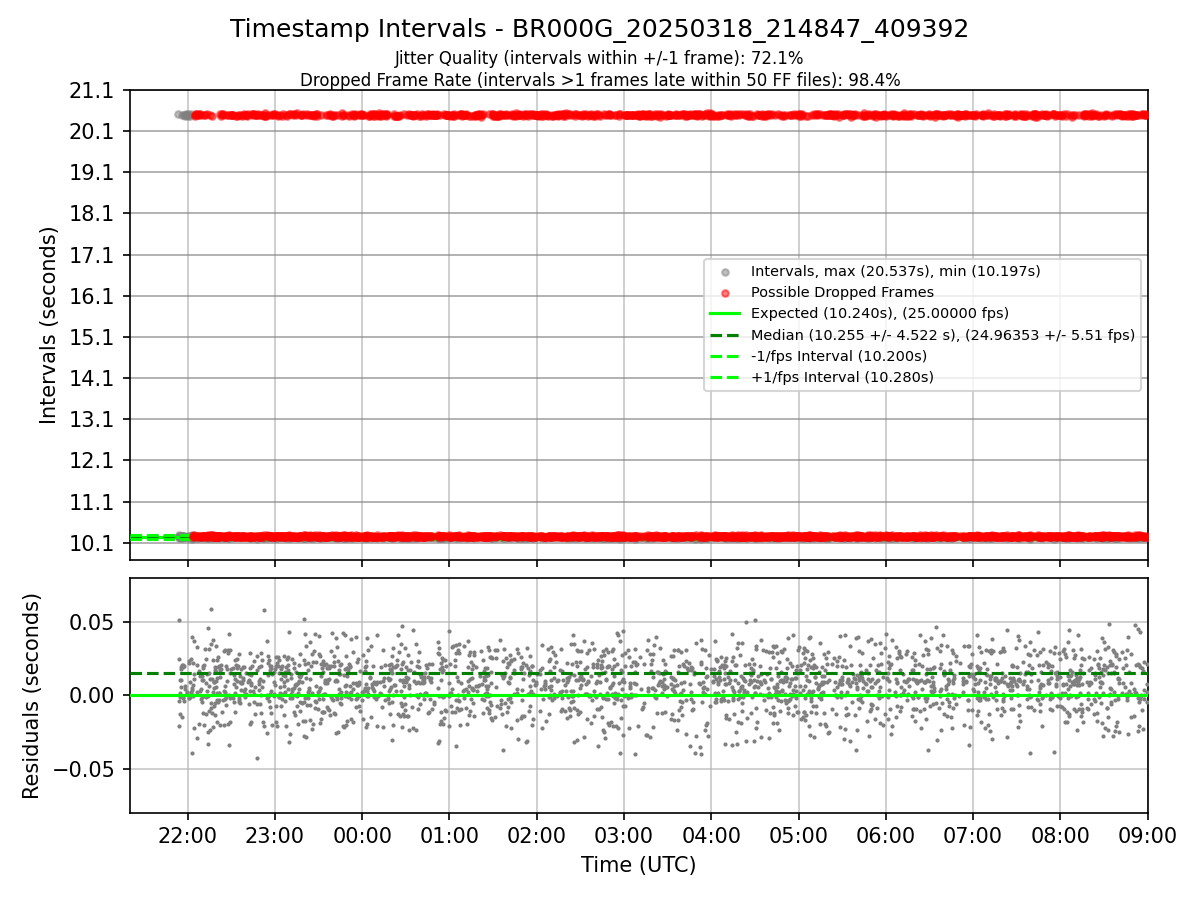Screen dimensions: 1200x900
Task: Click the 04:00 x-axis tick label
Action: pyautogui.click(x=711, y=836)
